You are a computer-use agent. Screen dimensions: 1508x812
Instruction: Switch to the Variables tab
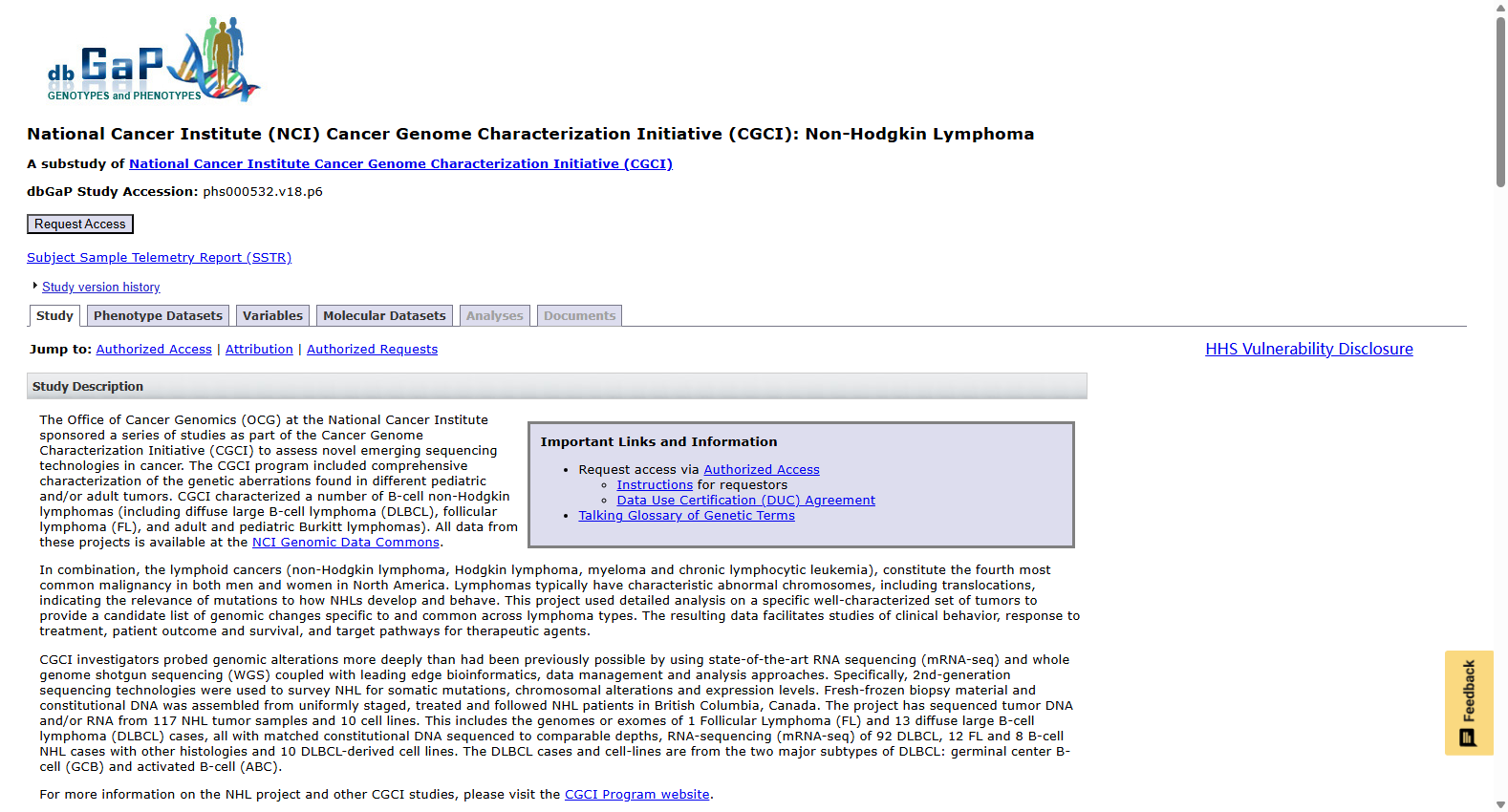pos(272,316)
